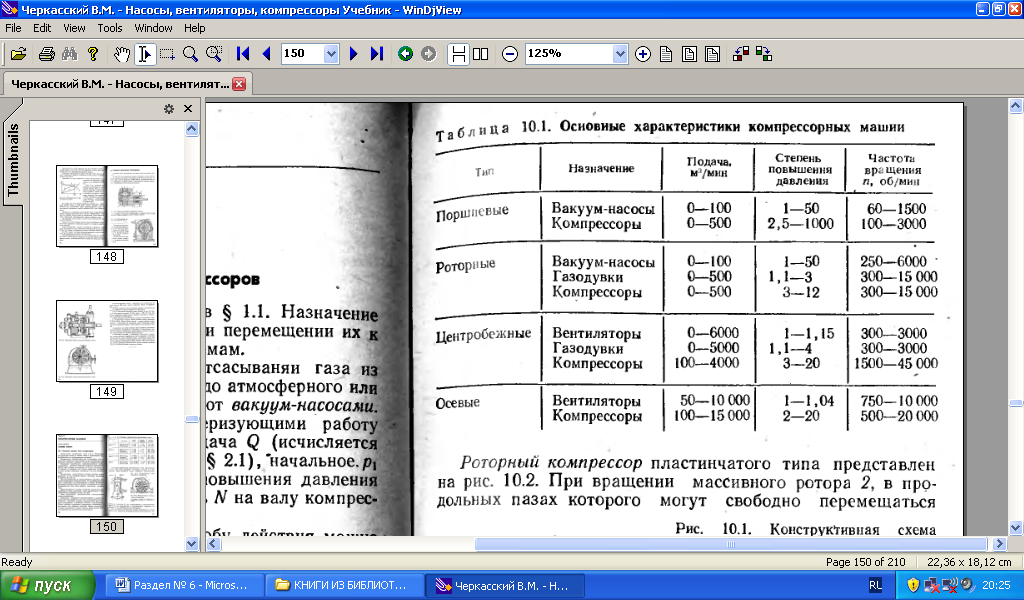Click the gray Forward navigation arrow

click(428, 54)
